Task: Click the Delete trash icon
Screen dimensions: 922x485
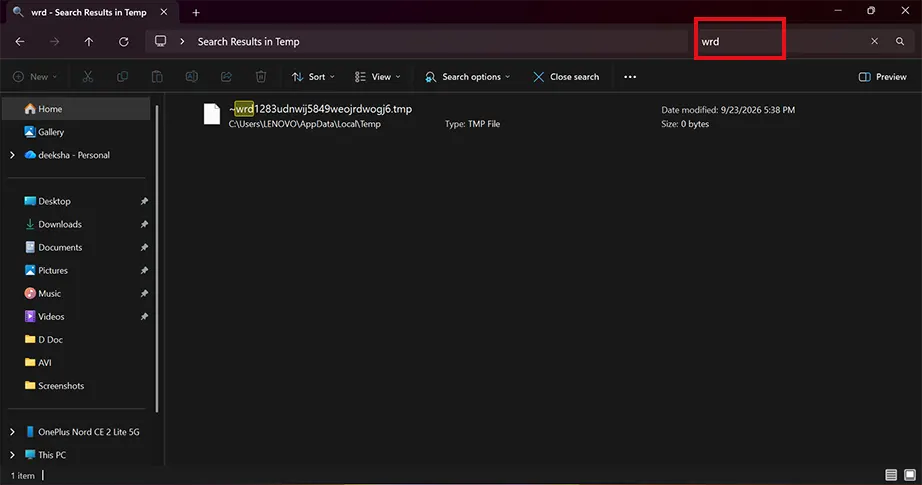Action: coord(261,77)
